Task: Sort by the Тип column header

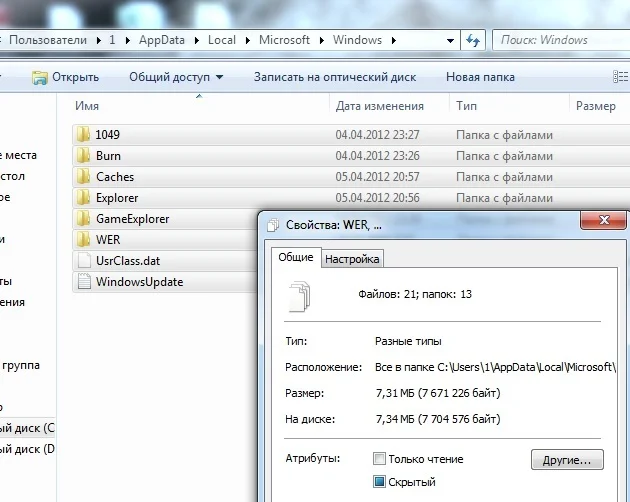Action: point(466,106)
